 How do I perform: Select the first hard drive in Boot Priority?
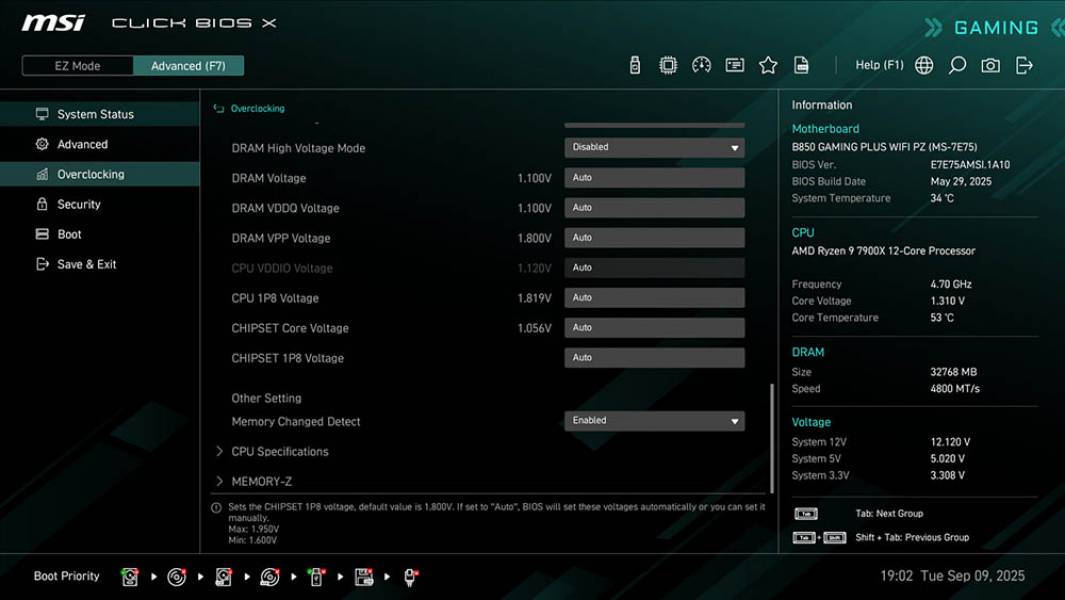point(129,576)
